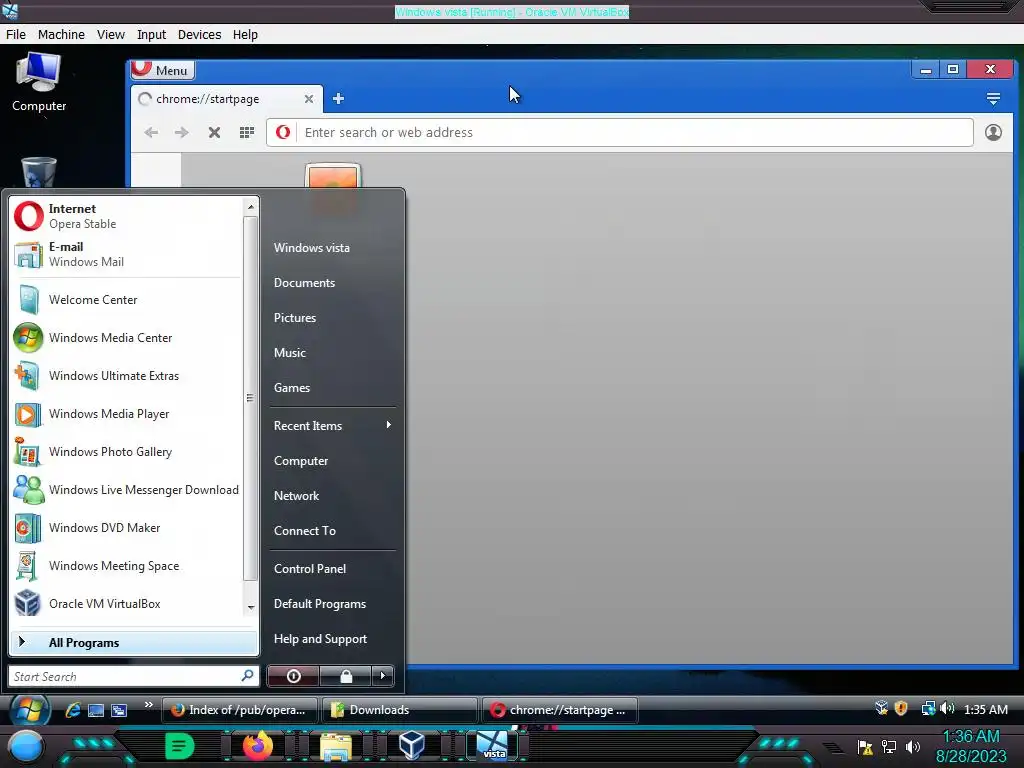Click Show Desktop in Quick Launch

click(x=96, y=710)
